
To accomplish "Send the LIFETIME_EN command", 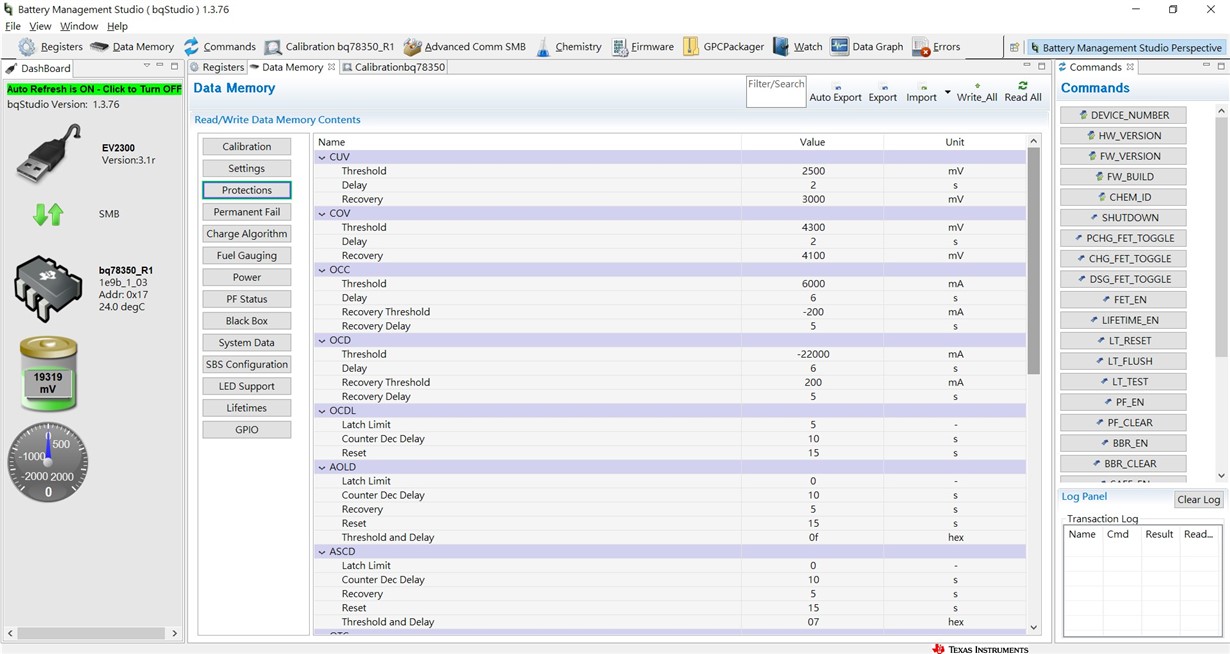I will pyautogui.click(x=1123, y=320).
